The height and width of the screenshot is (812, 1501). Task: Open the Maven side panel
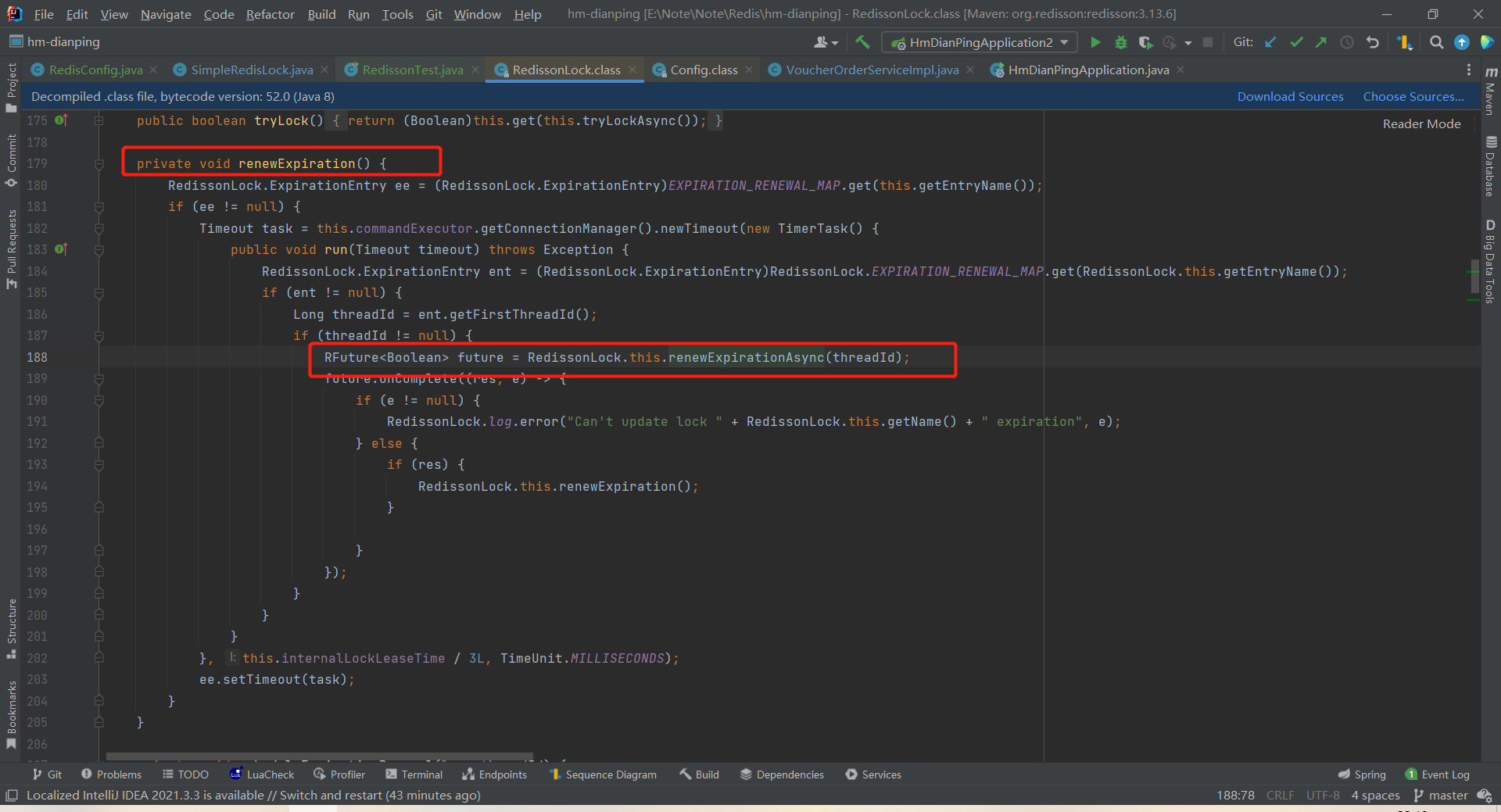[1491, 91]
